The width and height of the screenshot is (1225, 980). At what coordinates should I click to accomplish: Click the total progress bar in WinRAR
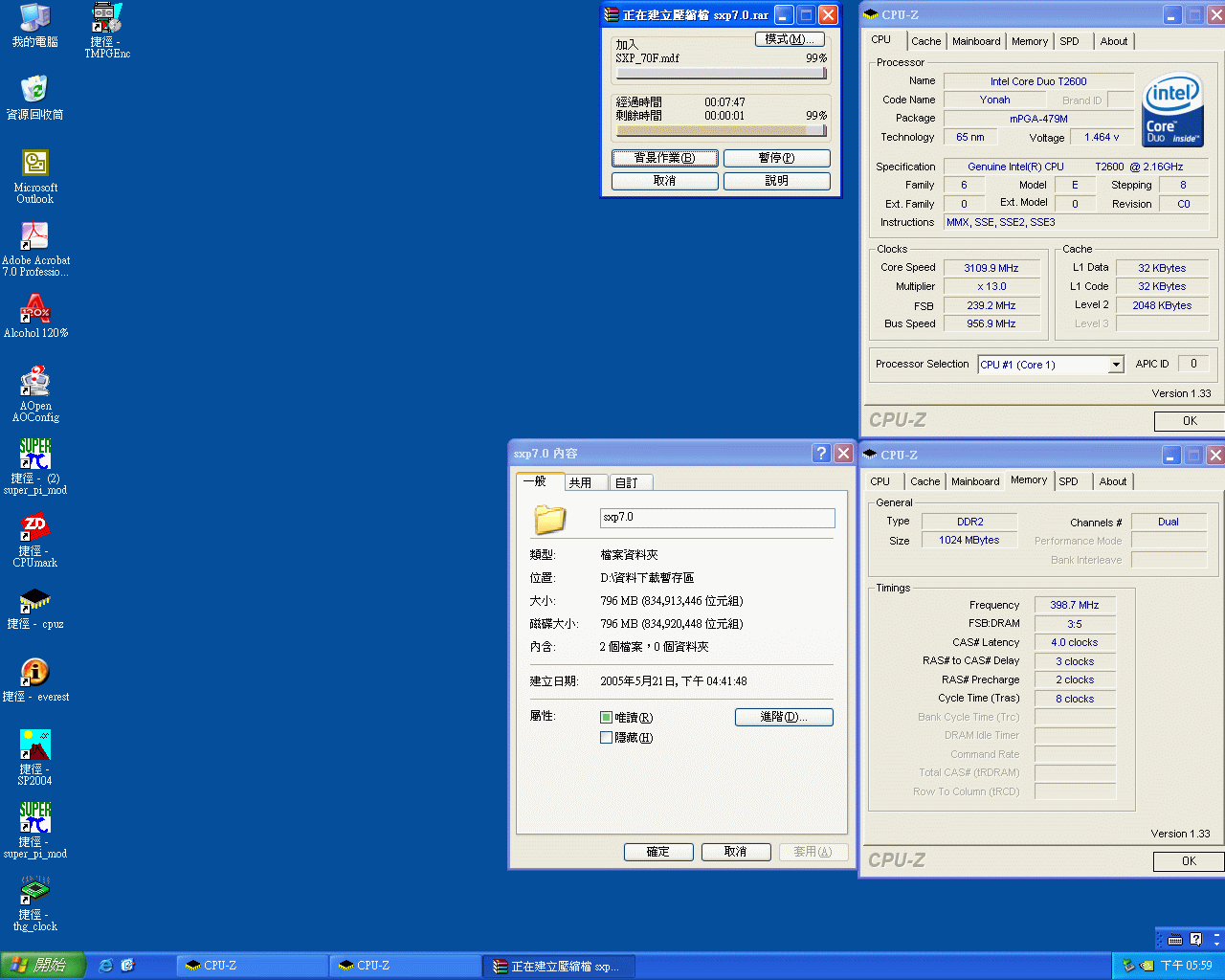(x=721, y=131)
